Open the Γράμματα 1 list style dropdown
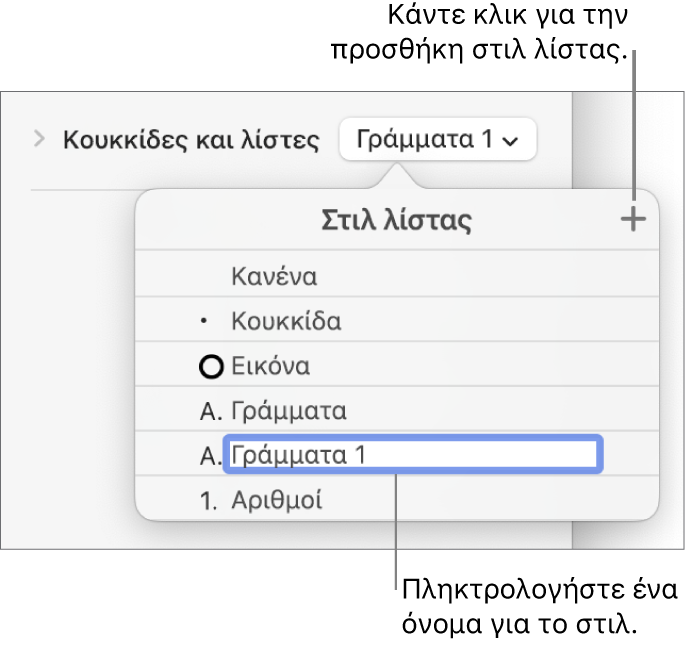The width and height of the screenshot is (692, 652). (438, 139)
